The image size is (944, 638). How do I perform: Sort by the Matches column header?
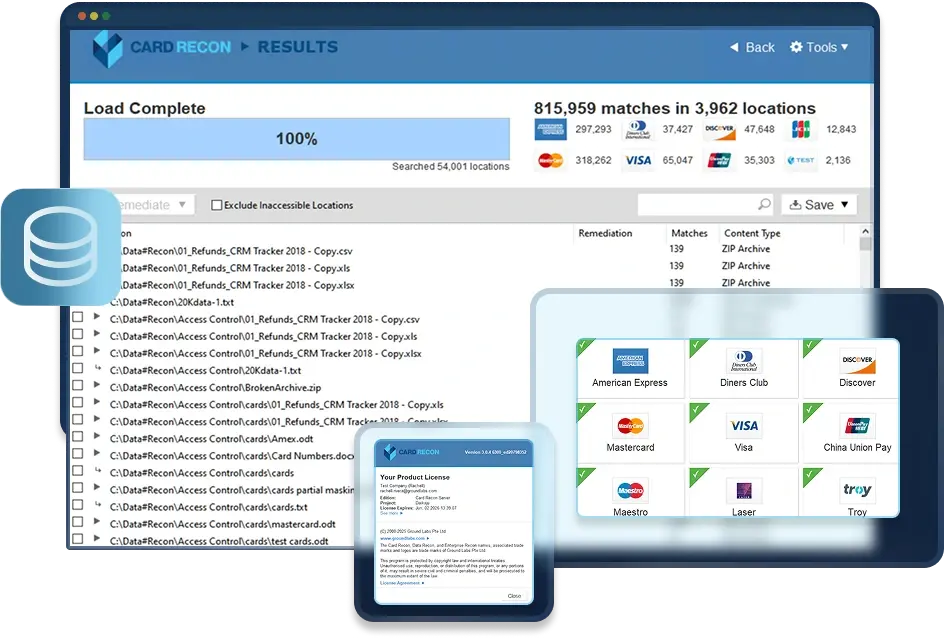[689, 233]
